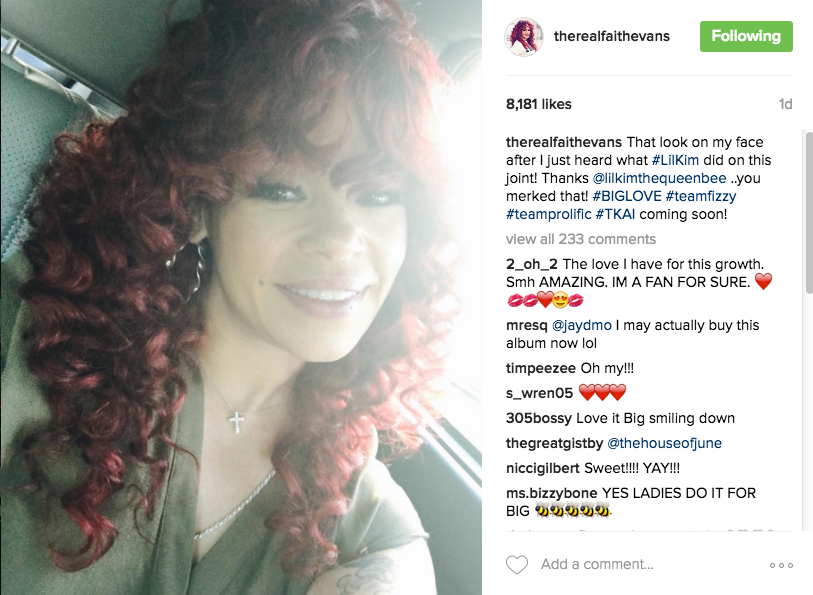Screen dimensions: 813x595
Task: Click the 1d post timestamp
Action: pos(786,105)
